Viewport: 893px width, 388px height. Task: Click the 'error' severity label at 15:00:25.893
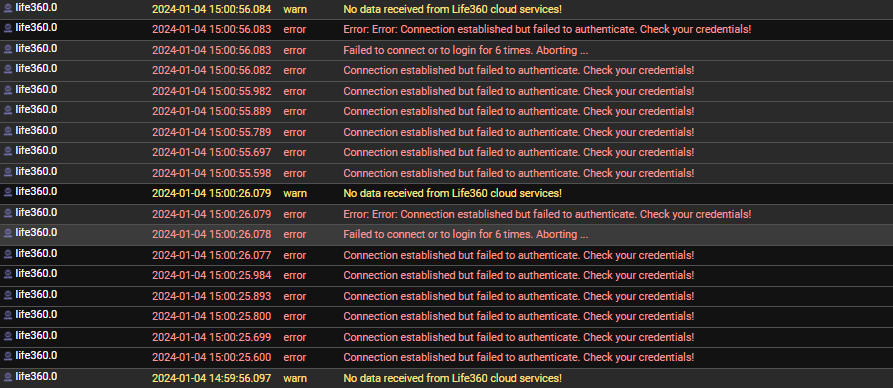click(294, 296)
